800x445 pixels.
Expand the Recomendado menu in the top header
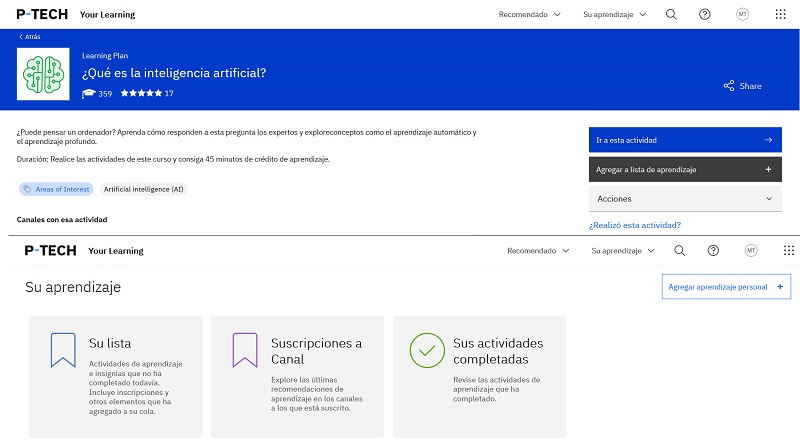pos(530,14)
